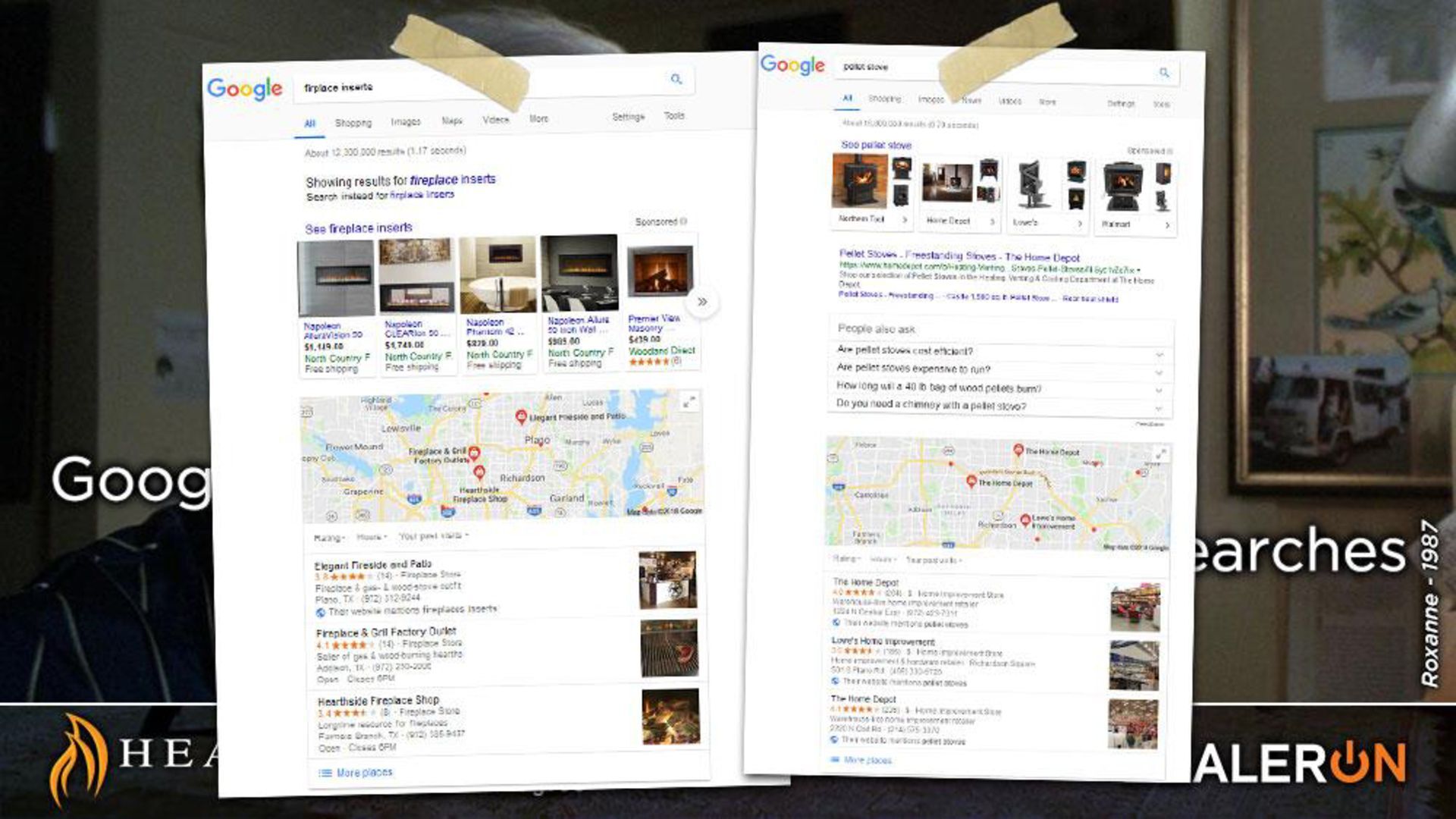This screenshot has height=819, width=1456.
Task: Click the Northern Tool pellet stove product image
Action: click(x=859, y=180)
